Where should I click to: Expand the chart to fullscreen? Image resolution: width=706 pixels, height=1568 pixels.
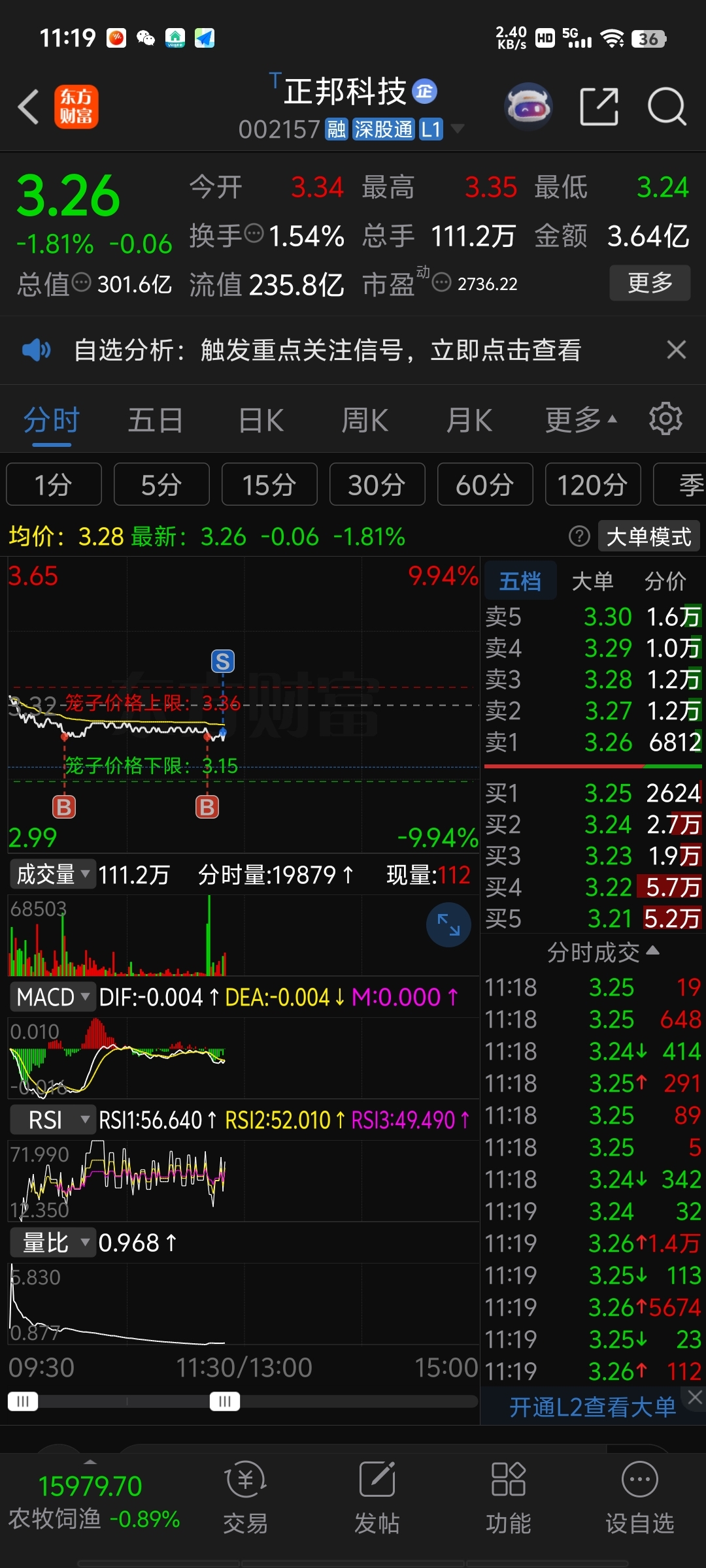tap(448, 924)
